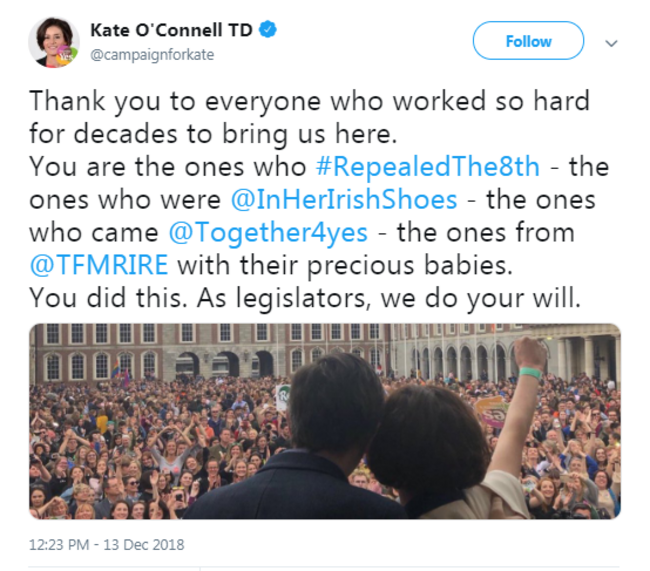
Task: Follow Kate O'Connell TD
Action: (528, 41)
